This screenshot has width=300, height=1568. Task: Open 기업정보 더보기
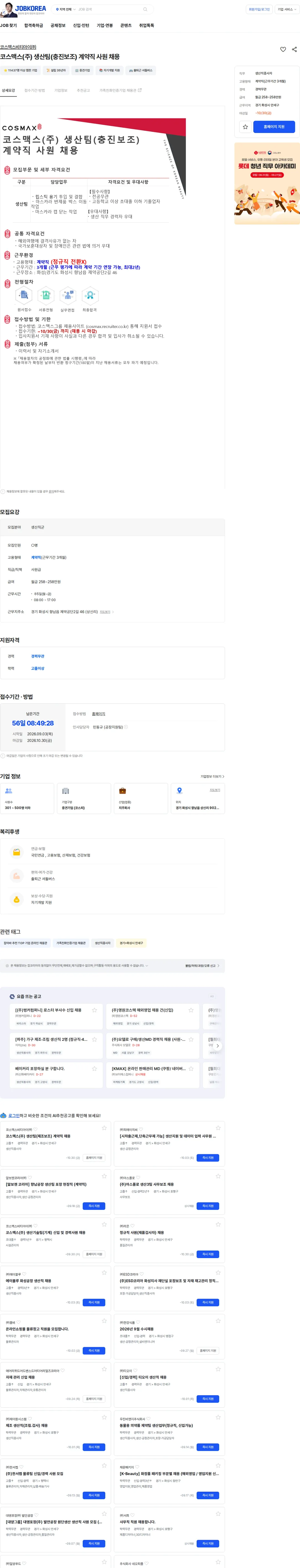212,777
